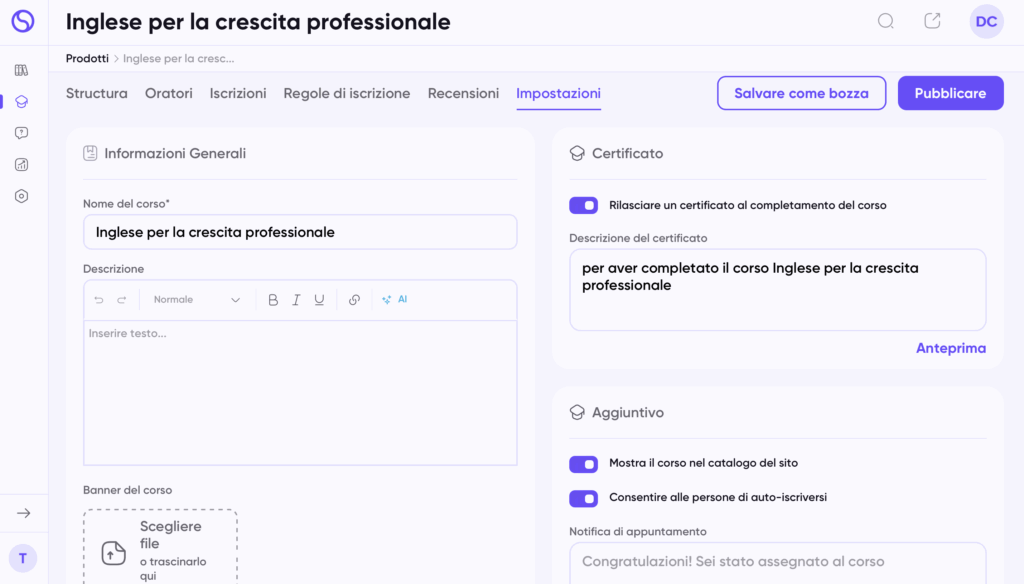Apply Italic formatting in description editor
The height and width of the screenshot is (584, 1024).
click(x=296, y=299)
